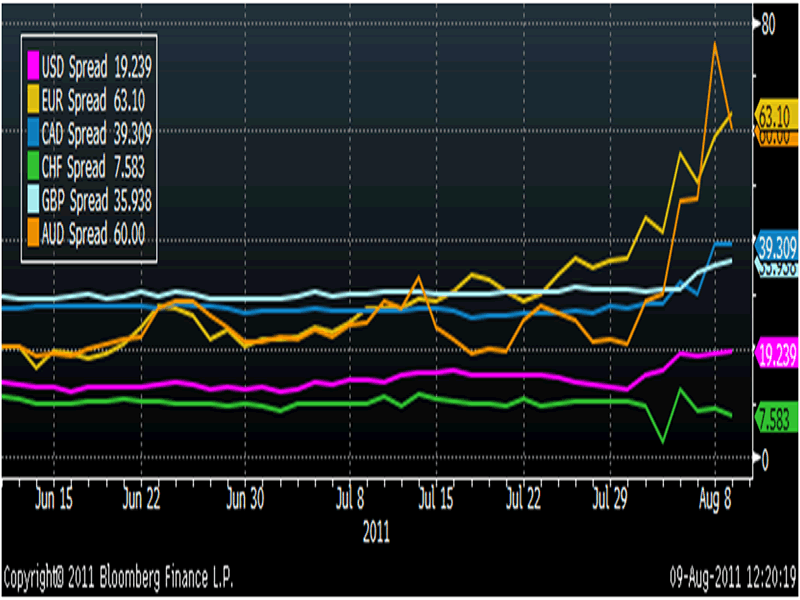The width and height of the screenshot is (800, 600).
Task: Click the green 7.583 axis value tag
Action: click(776, 421)
